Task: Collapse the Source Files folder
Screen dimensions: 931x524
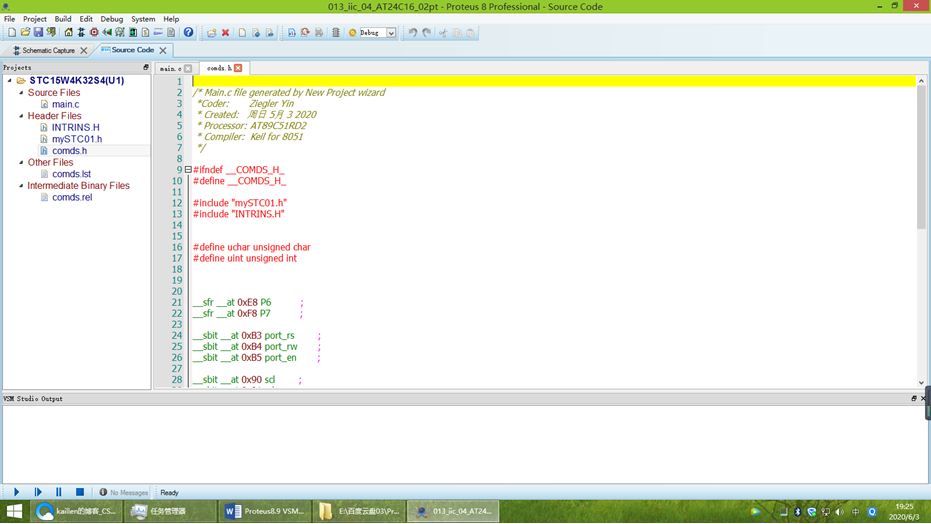Action: [x=21, y=93]
